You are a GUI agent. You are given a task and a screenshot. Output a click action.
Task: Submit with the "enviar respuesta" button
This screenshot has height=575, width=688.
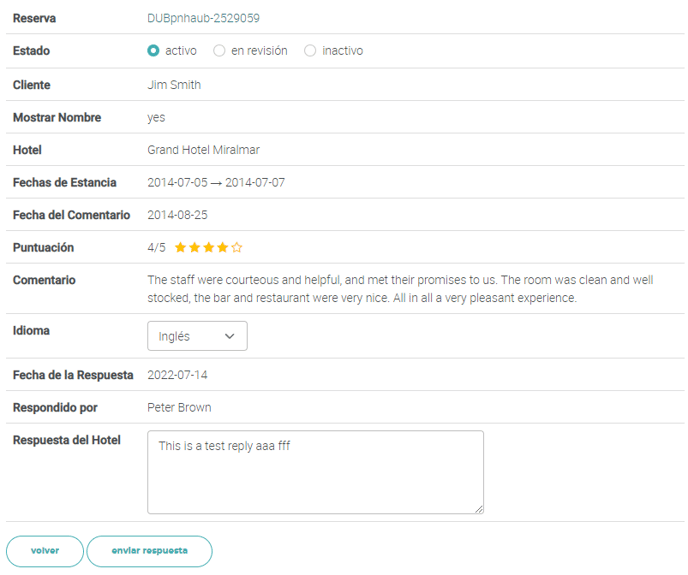pos(149,551)
